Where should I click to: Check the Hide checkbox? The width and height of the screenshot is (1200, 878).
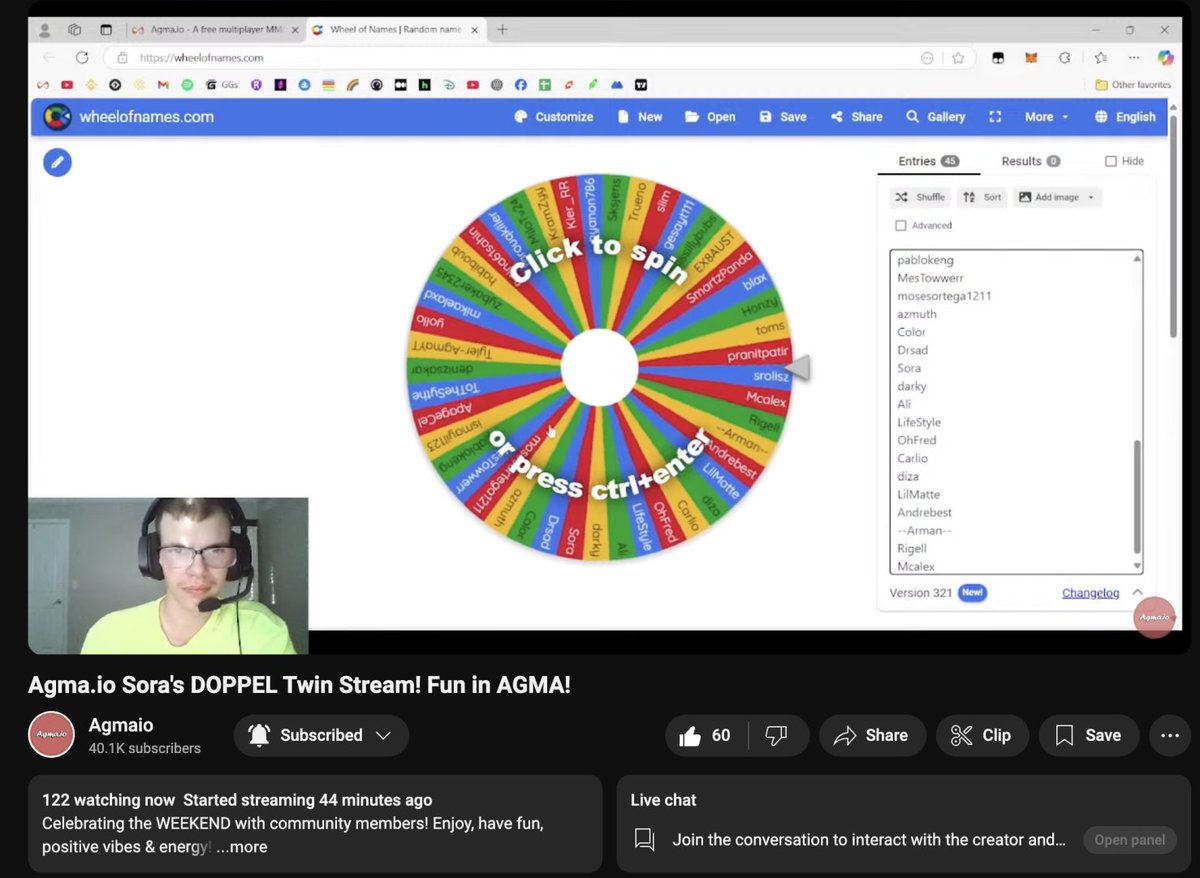pos(1111,161)
